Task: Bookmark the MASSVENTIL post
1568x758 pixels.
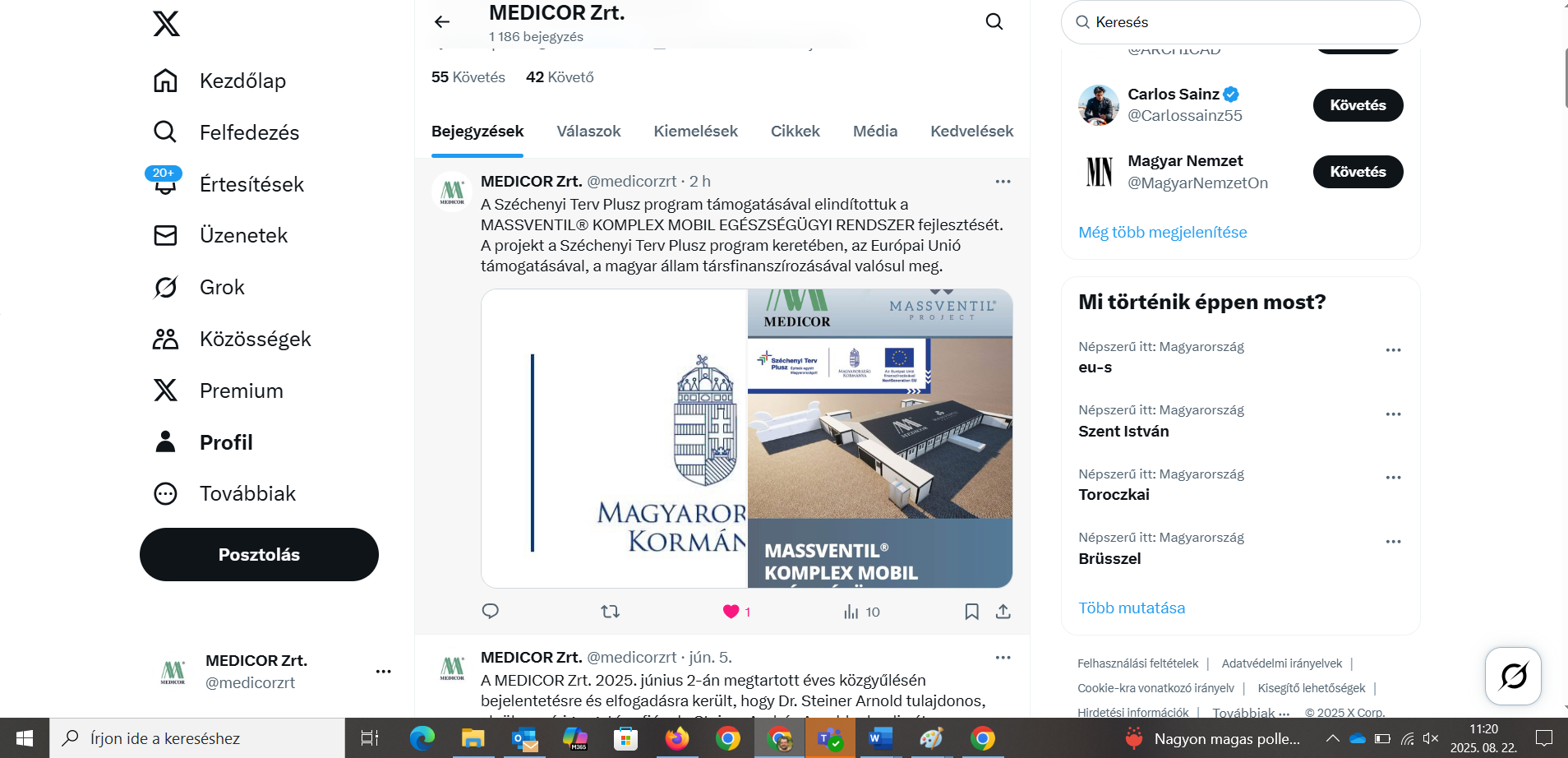Action: pyautogui.click(x=971, y=611)
